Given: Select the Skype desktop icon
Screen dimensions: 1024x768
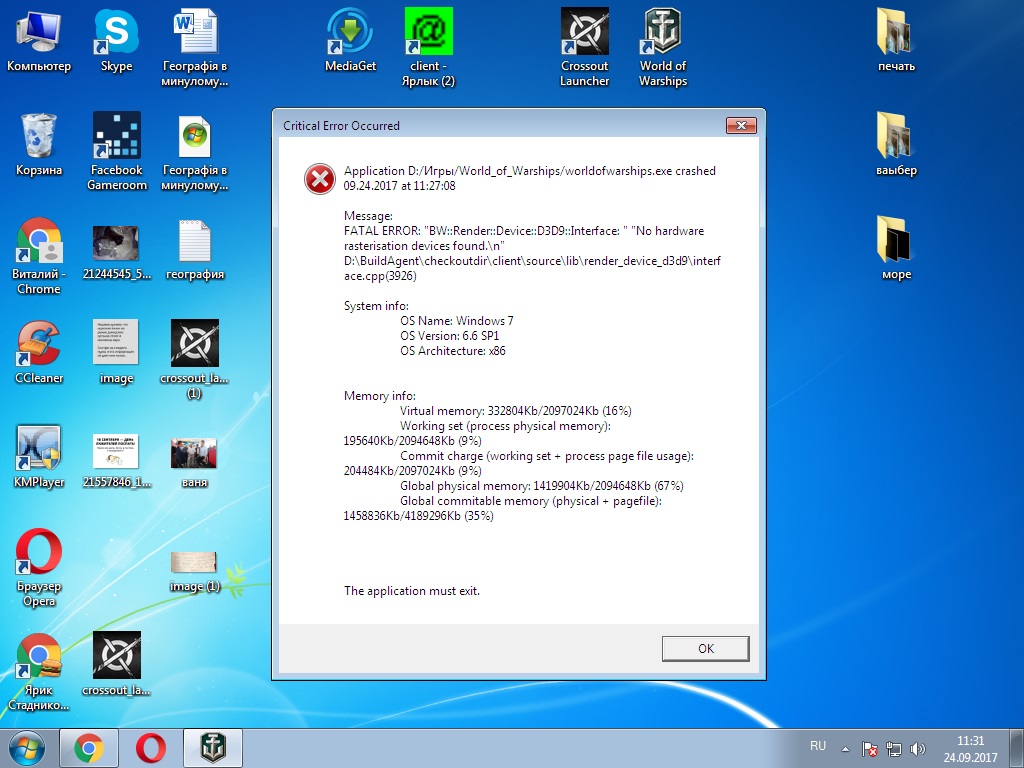Looking at the screenshot, I should point(116,40).
